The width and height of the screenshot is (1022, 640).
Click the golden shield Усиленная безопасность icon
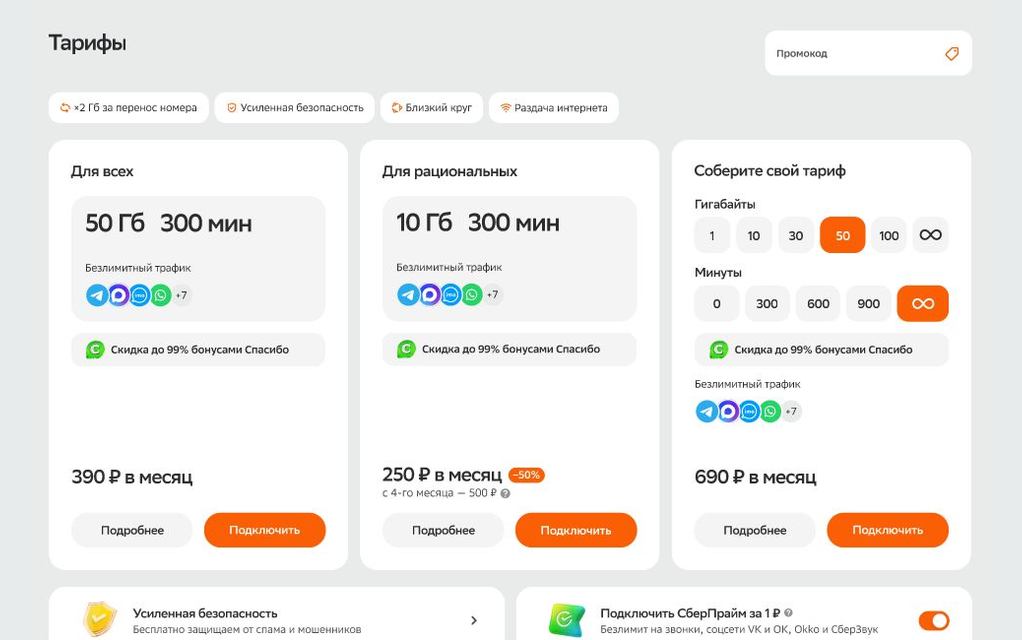point(100,619)
